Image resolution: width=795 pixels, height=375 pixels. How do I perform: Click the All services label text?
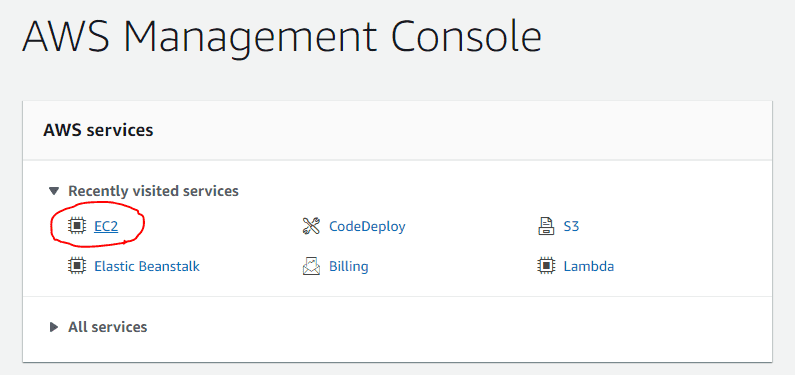coord(108,327)
